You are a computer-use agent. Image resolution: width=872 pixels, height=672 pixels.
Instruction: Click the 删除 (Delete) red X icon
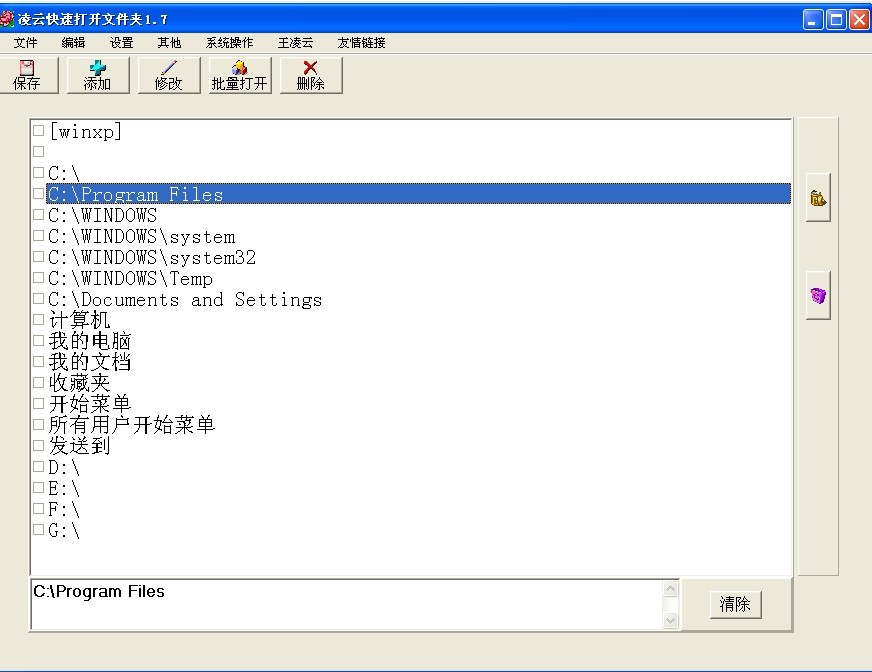pos(310,75)
